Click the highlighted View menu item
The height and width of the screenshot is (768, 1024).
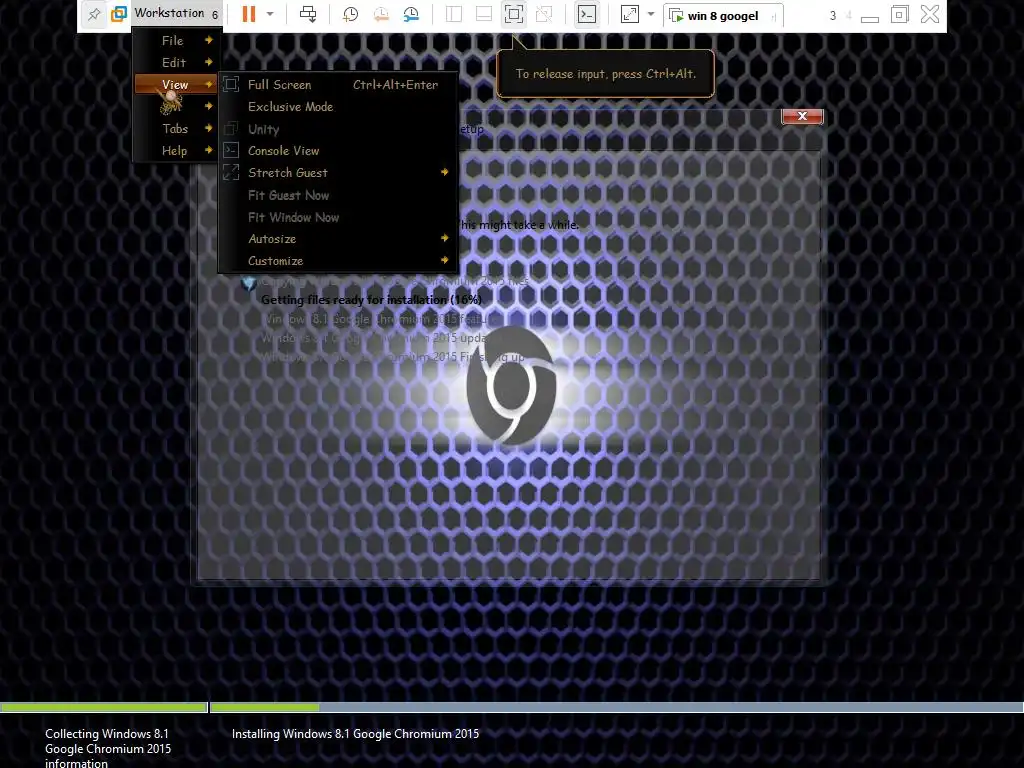[x=175, y=84]
